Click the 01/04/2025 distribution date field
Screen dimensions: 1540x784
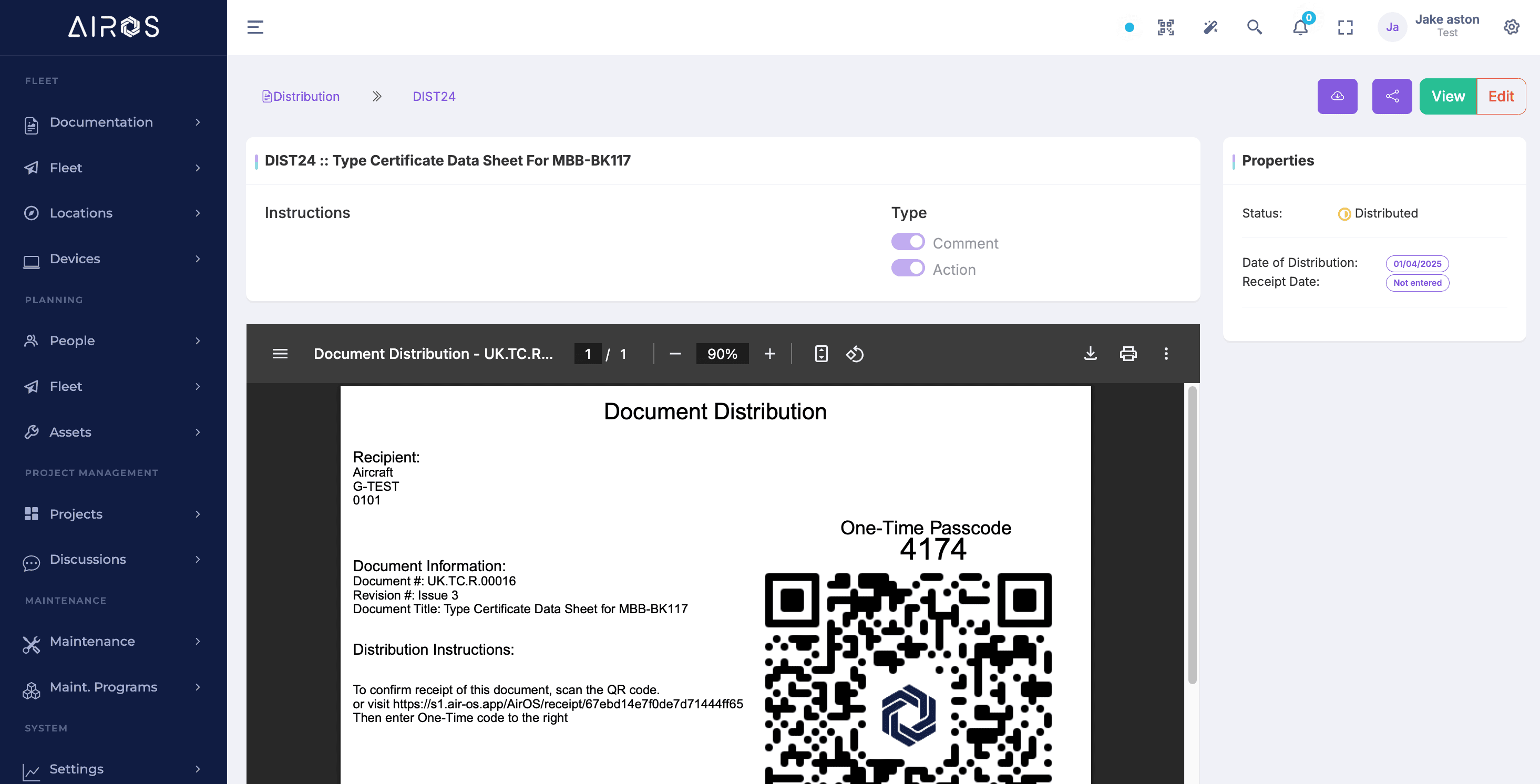point(1416,264)
